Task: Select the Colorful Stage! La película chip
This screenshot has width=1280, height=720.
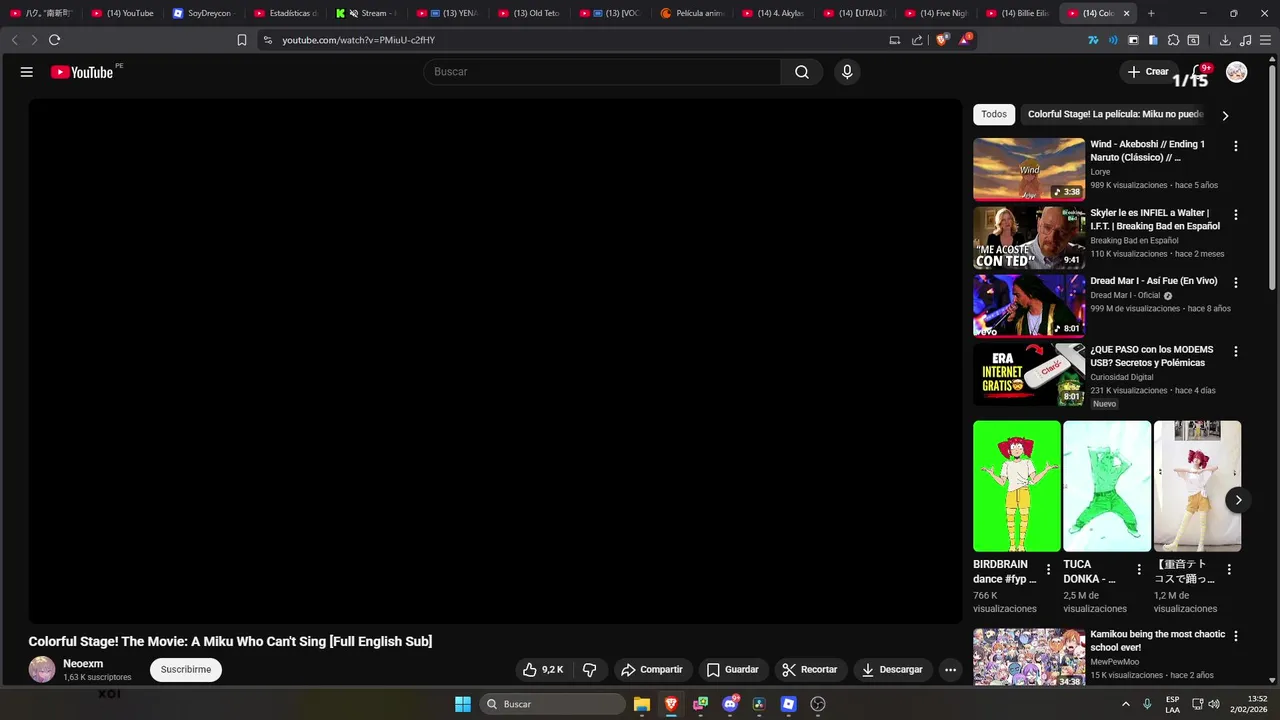Action: click(1115, 114)
